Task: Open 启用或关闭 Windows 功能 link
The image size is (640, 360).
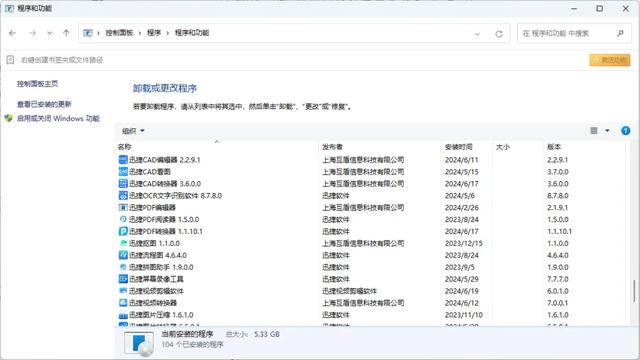Action: 58,118
